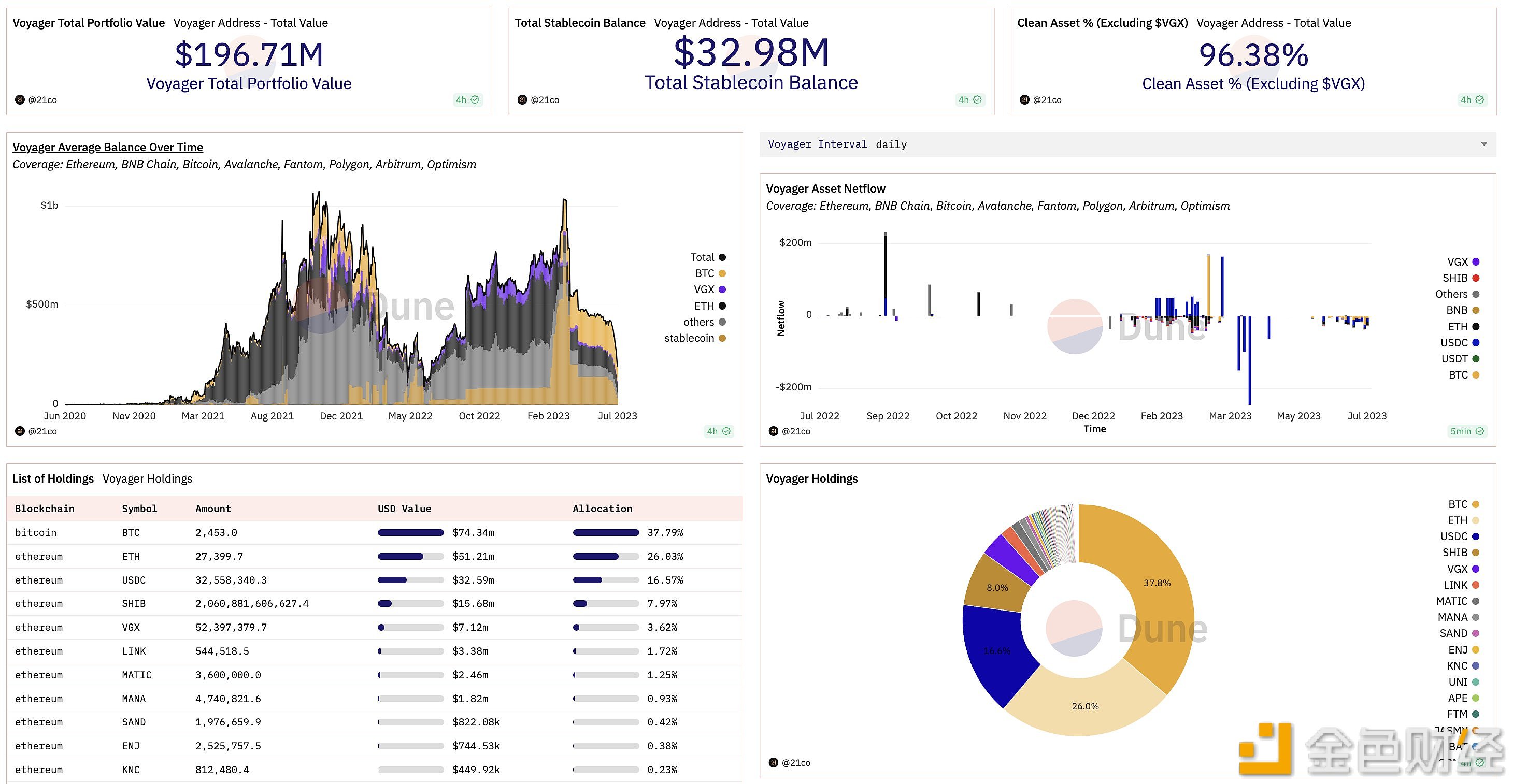
Task: Toggle BNB series in Netflow legend
Action: point(1463,310)
